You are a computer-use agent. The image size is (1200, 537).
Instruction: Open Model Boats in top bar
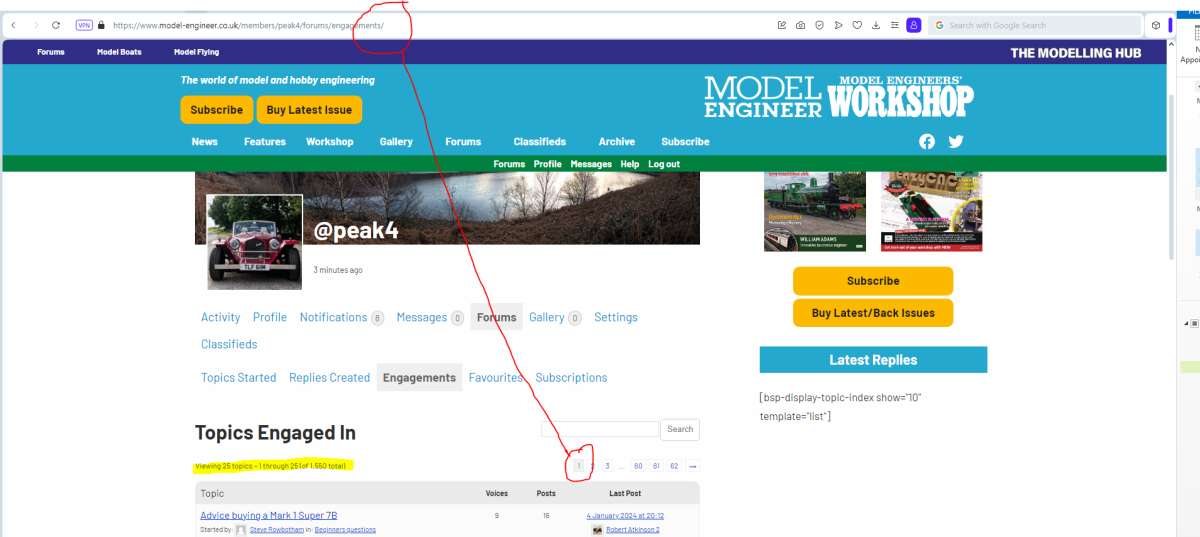(x=119, y=52)
